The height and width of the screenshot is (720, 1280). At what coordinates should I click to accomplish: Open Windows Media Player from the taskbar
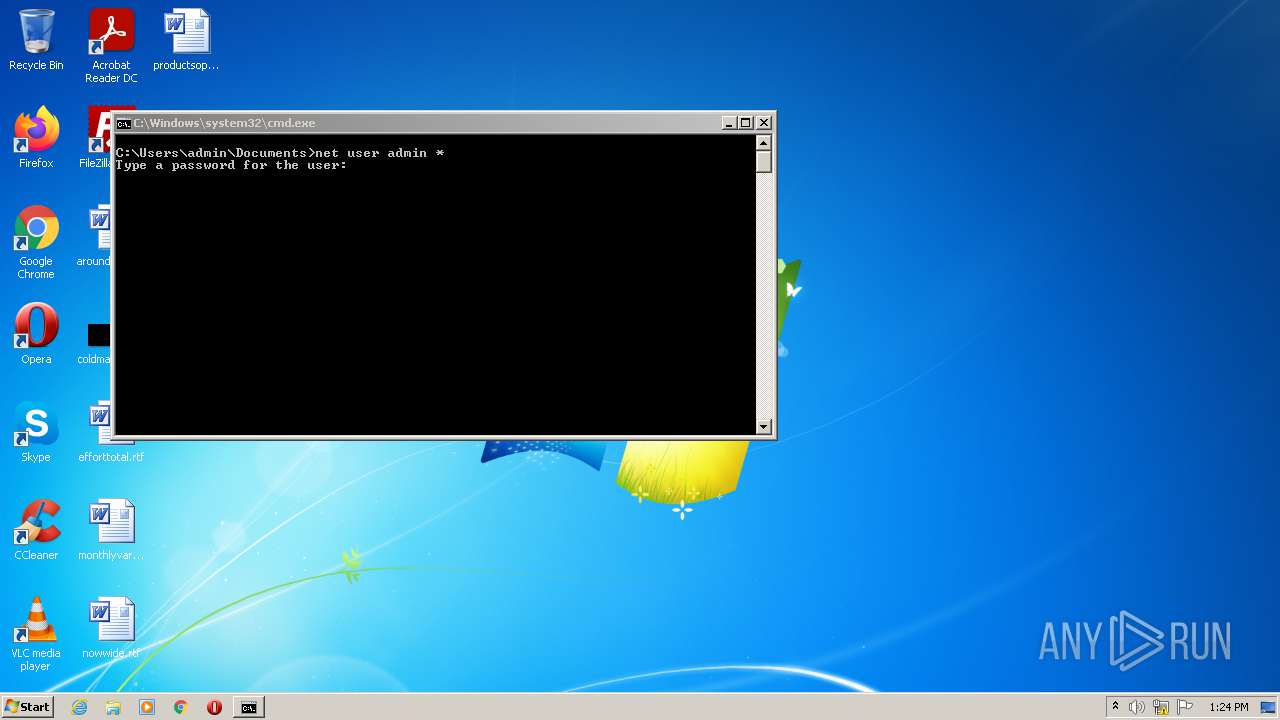point(147,707)
